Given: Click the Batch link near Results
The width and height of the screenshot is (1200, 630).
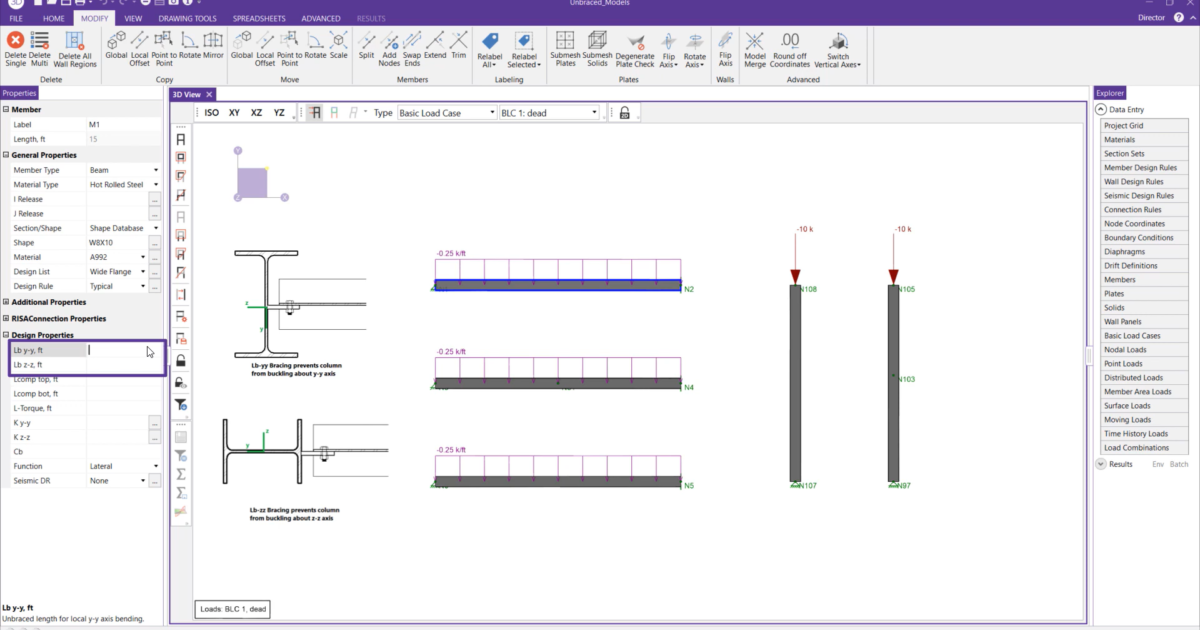Looking at the screenshot, I should 1177,464.
